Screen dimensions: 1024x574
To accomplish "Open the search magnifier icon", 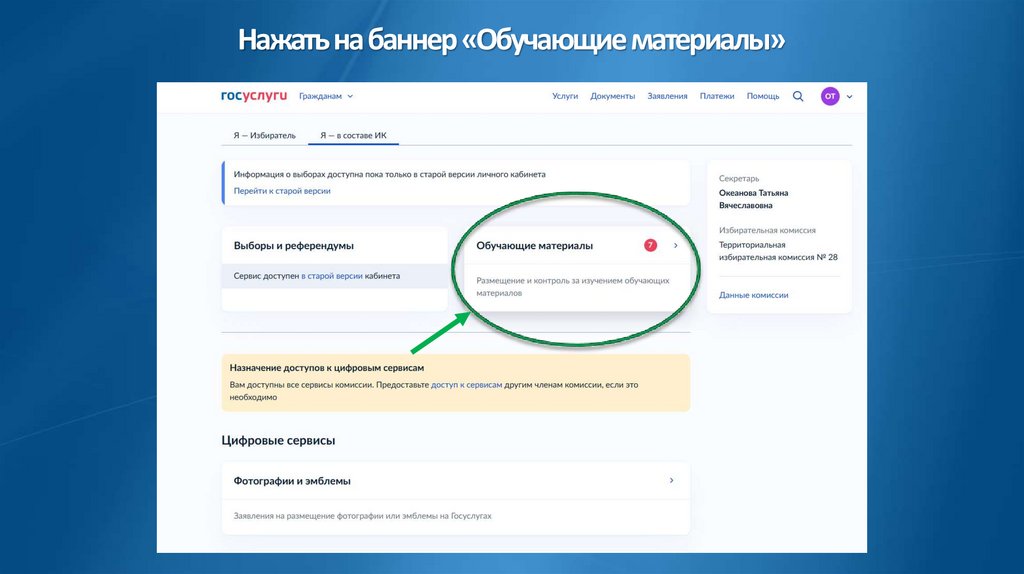I will pos(798,96).
